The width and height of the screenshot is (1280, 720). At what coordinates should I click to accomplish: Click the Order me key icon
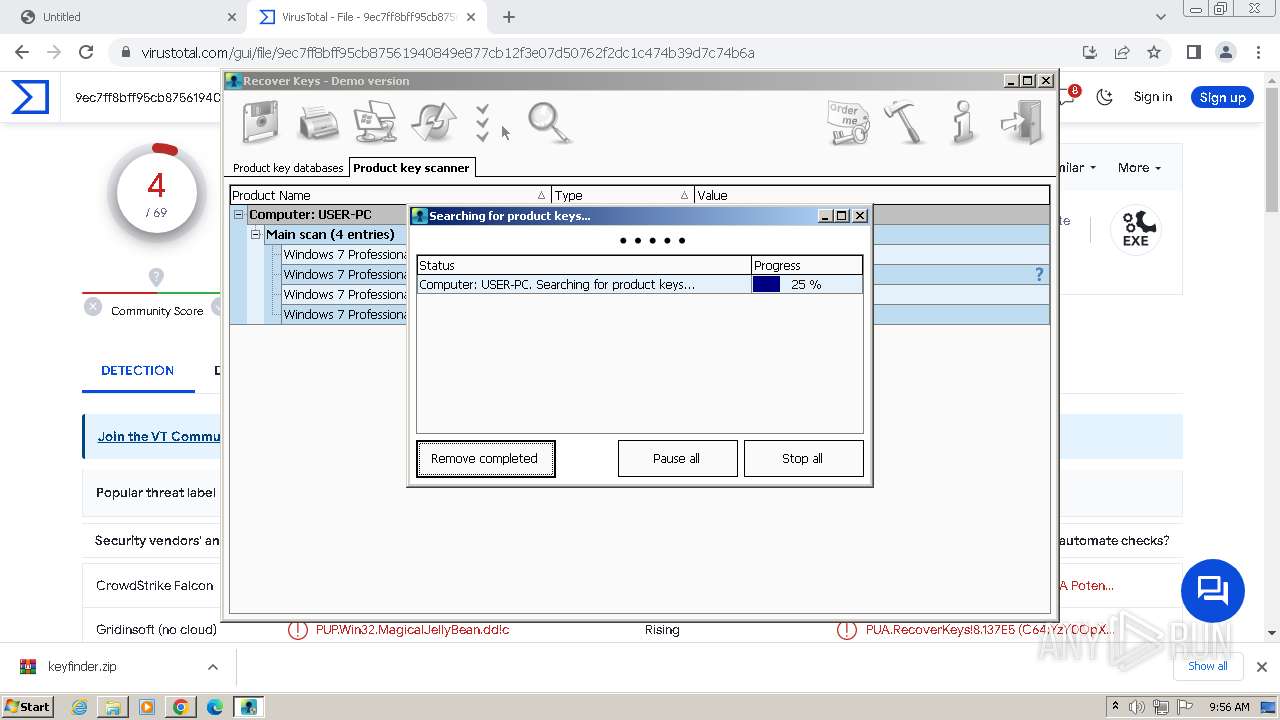point(848,122)
